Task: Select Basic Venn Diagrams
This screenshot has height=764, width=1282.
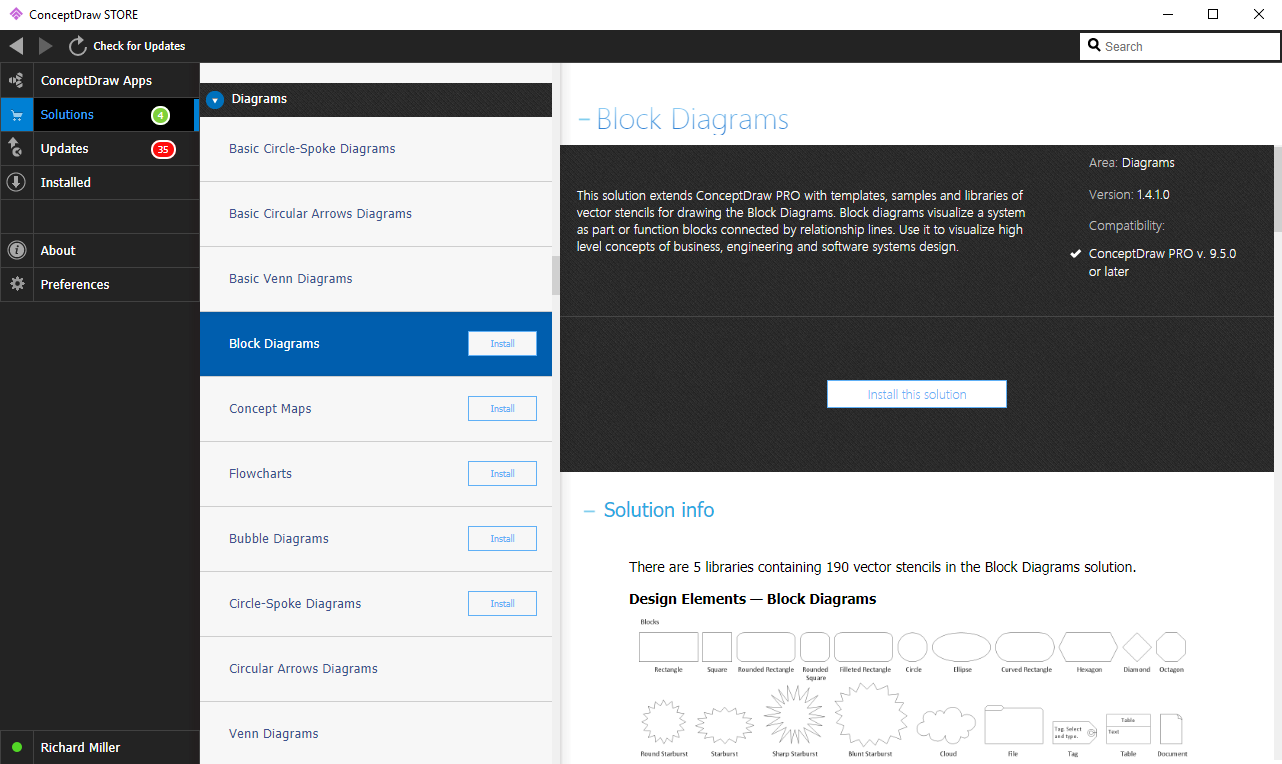Action: 376,279
